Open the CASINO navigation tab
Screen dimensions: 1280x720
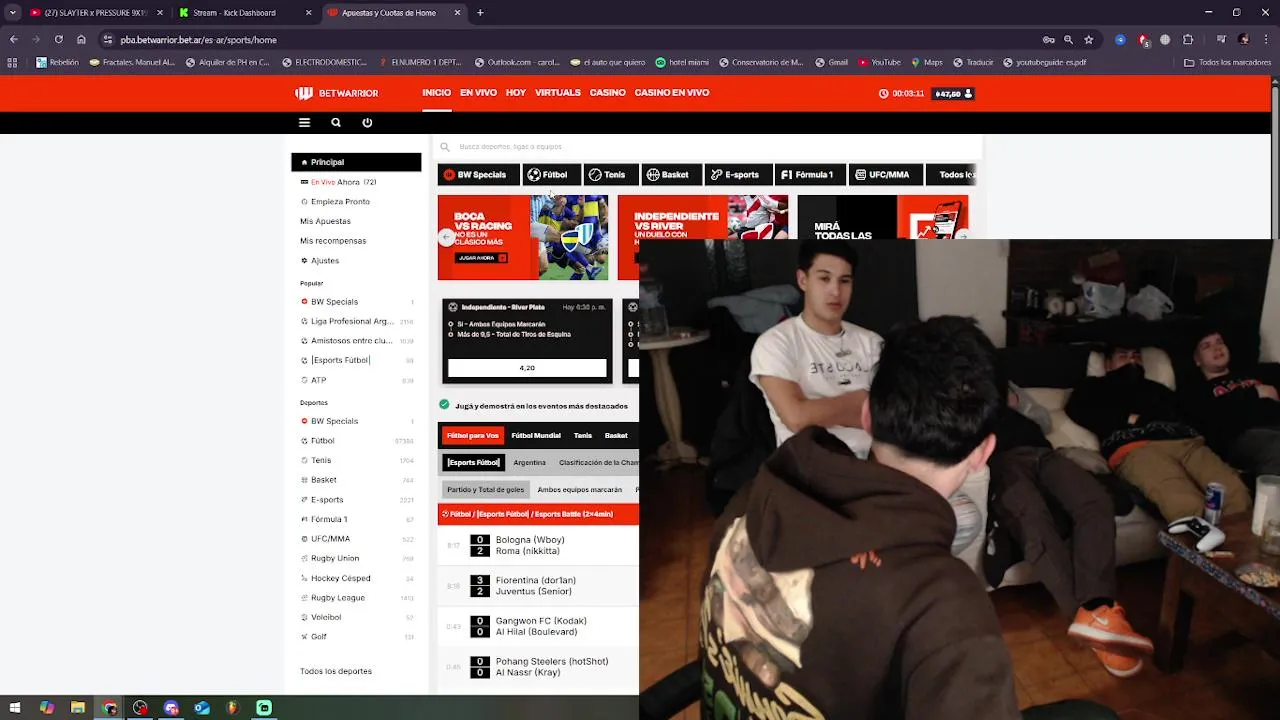tap(607, 93)
